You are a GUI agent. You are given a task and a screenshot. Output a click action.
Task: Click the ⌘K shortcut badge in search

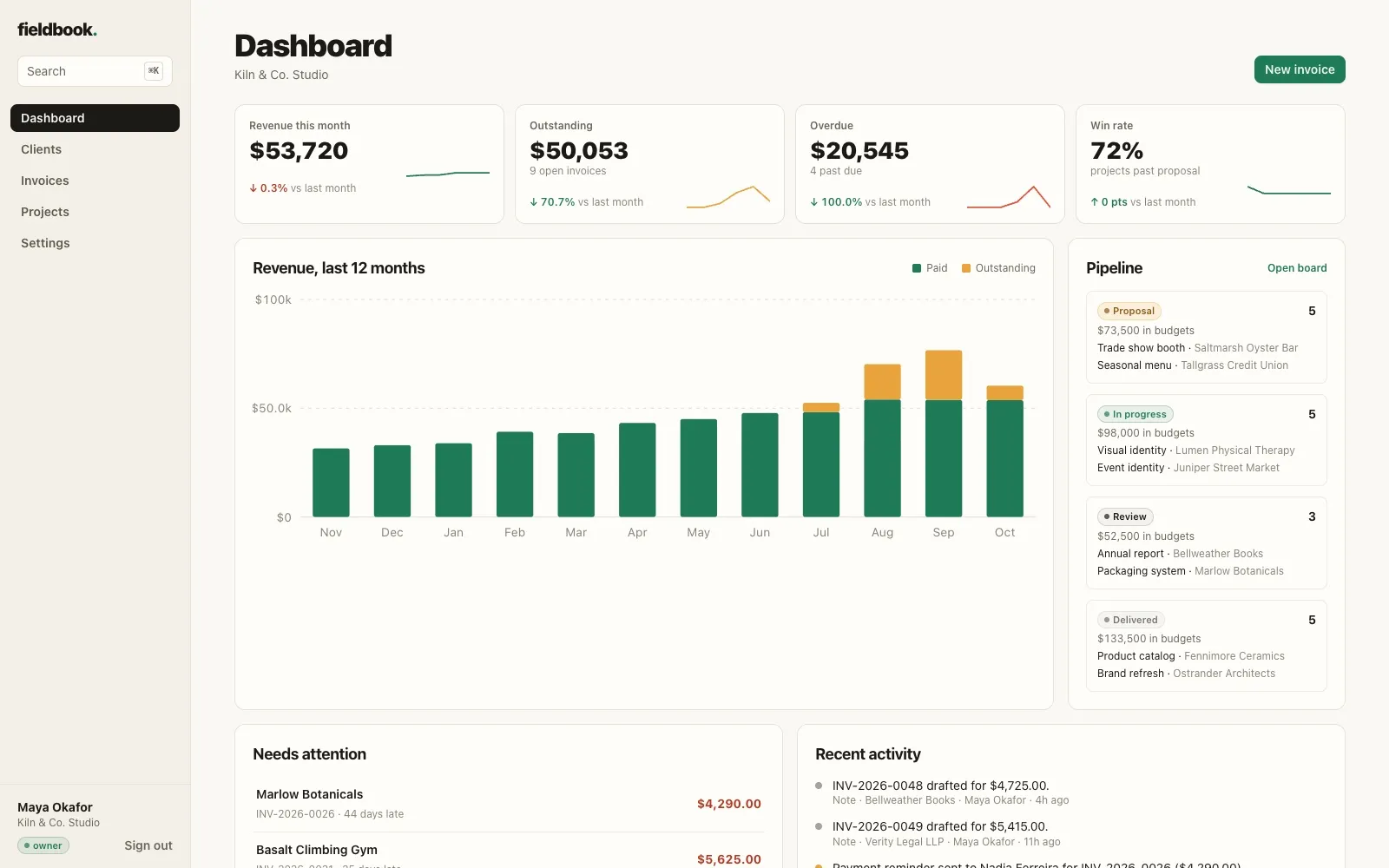tap(154, 71)
